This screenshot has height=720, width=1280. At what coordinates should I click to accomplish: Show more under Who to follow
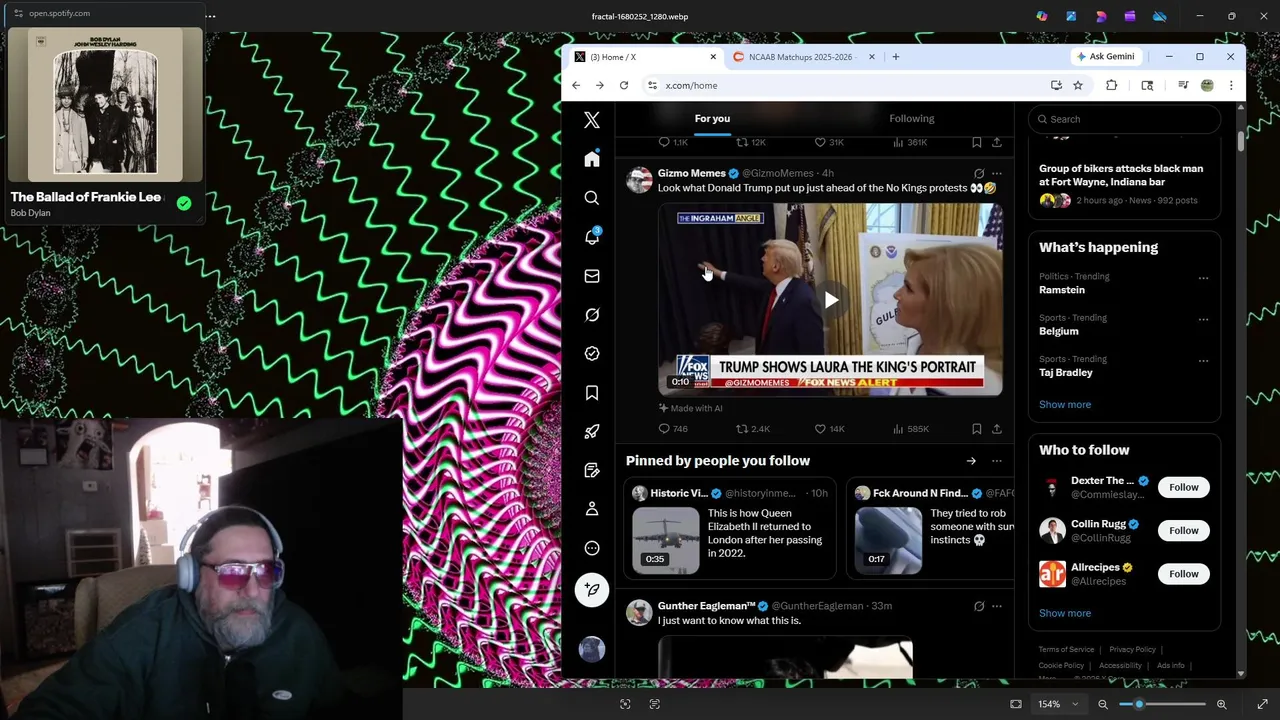tap(1065, 613)
